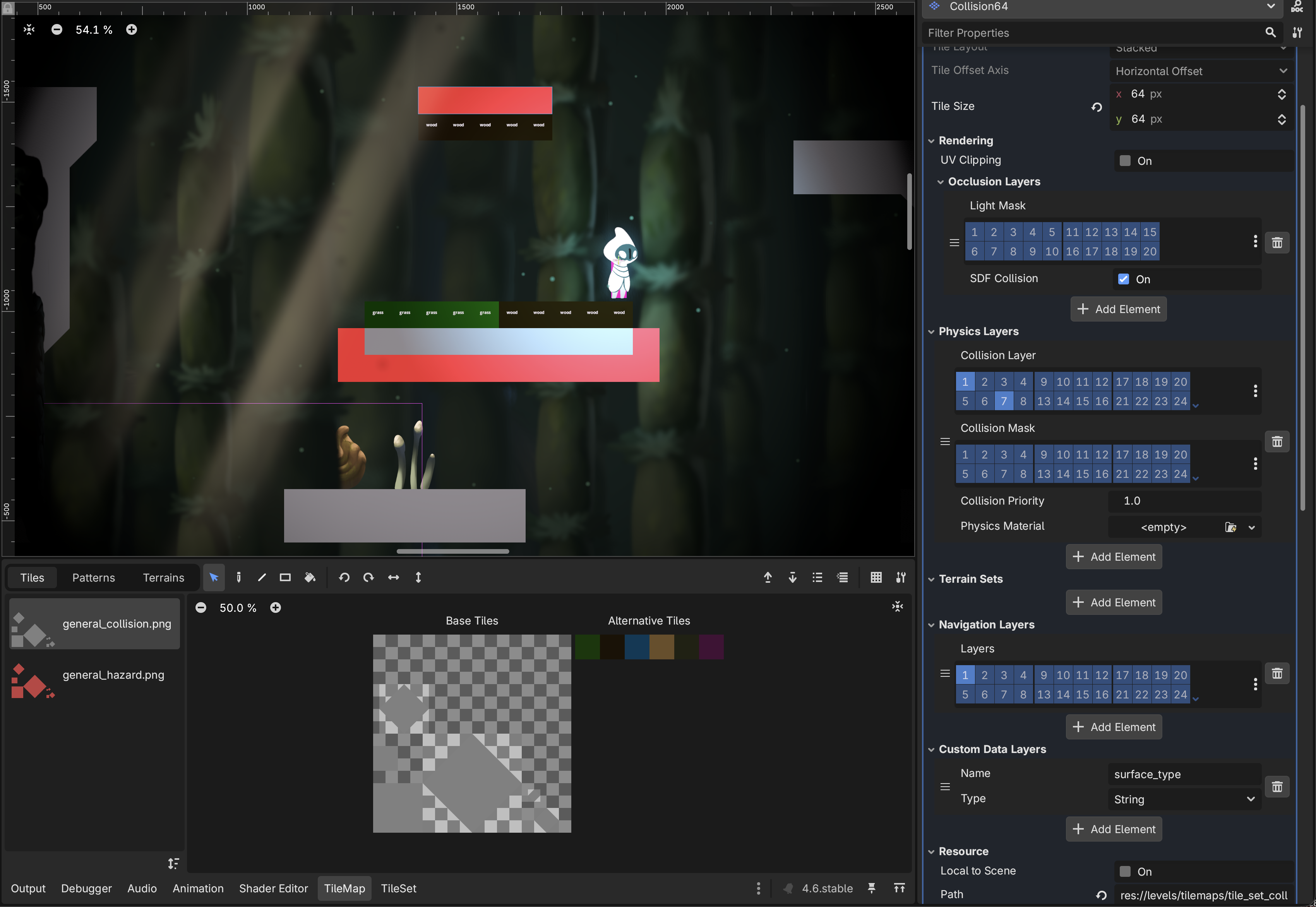
Task: Delete the navigation layer with trash icon
Action: click(x=1277, y=673)
